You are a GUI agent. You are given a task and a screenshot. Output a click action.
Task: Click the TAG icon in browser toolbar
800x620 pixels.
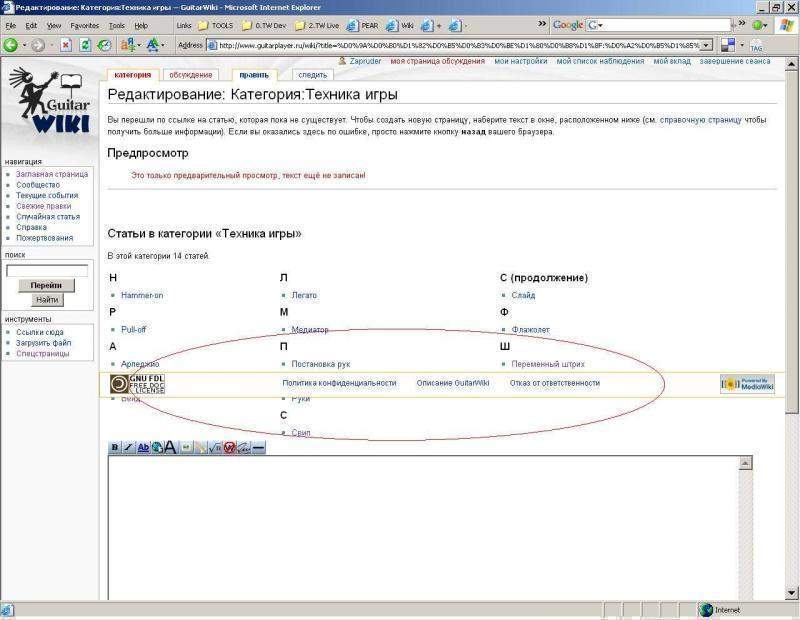point(756,45)
